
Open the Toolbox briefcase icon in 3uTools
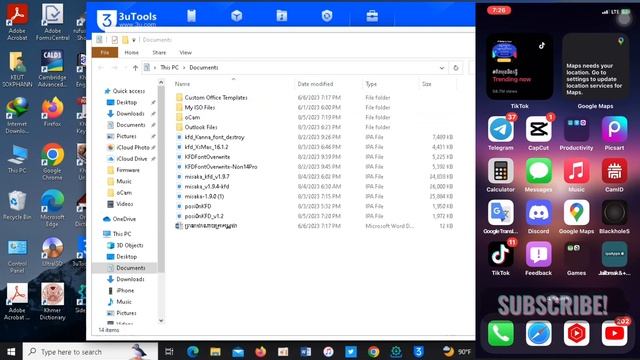coord(372,16)
